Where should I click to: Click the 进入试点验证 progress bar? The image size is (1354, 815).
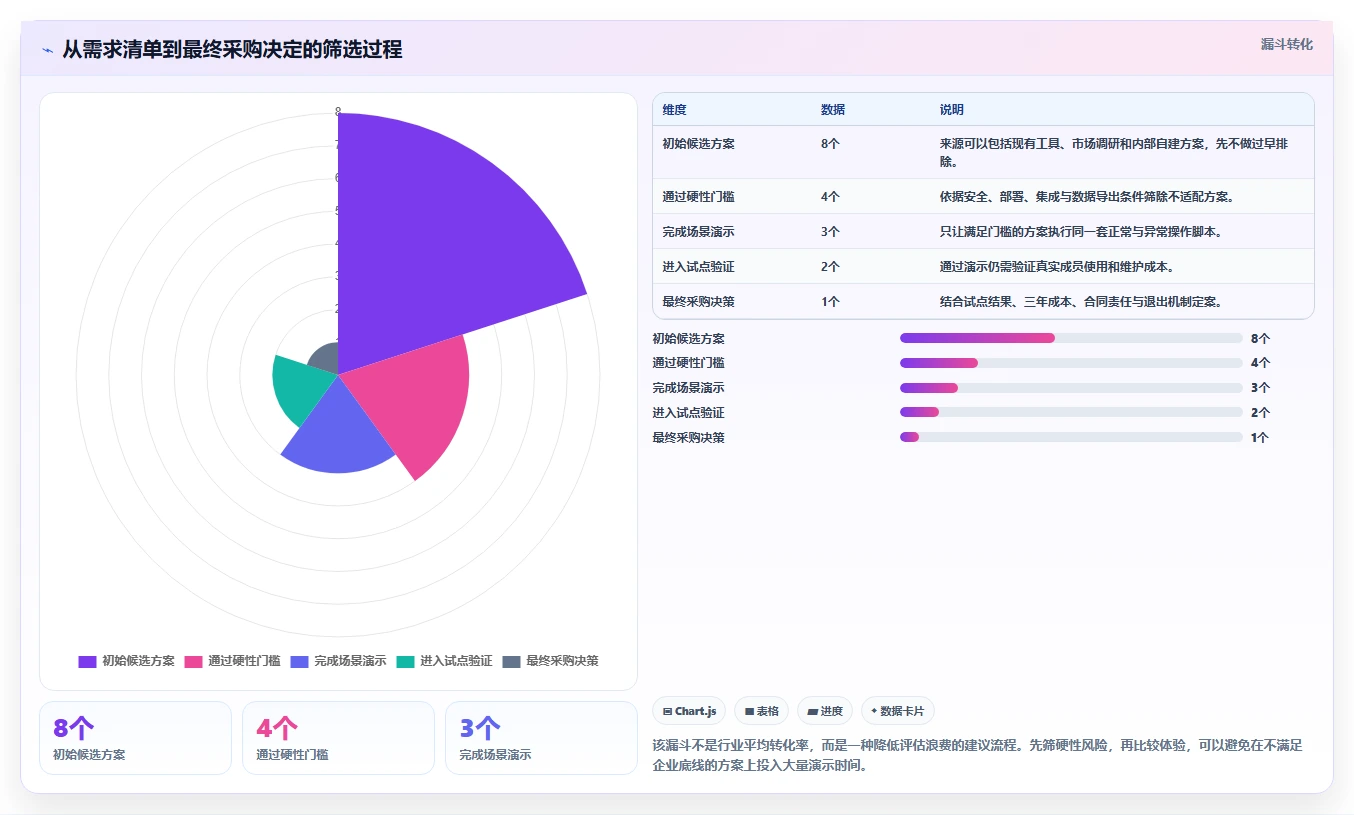(x=1071, y=412)
